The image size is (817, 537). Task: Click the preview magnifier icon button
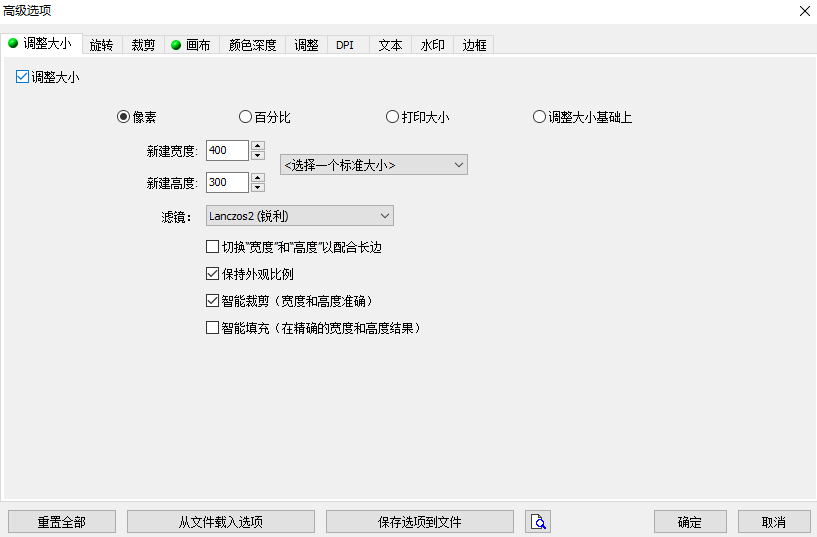coord(538,522)
